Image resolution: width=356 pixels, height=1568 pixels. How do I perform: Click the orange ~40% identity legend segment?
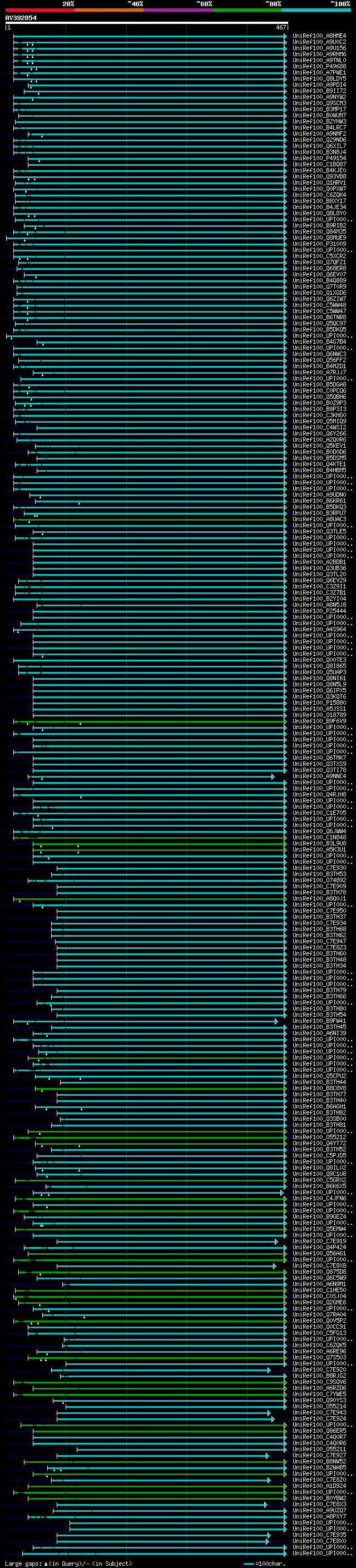point(109,10)
